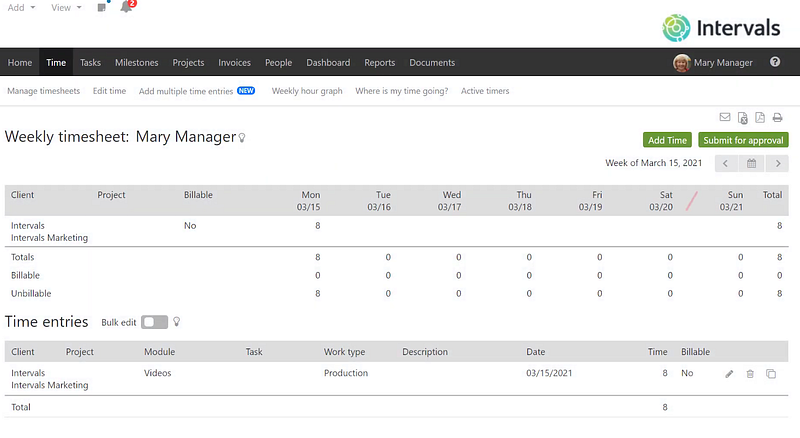Click the Work type column header
Viewport: 800px width, 438px height.
click(x=344, y=352)
